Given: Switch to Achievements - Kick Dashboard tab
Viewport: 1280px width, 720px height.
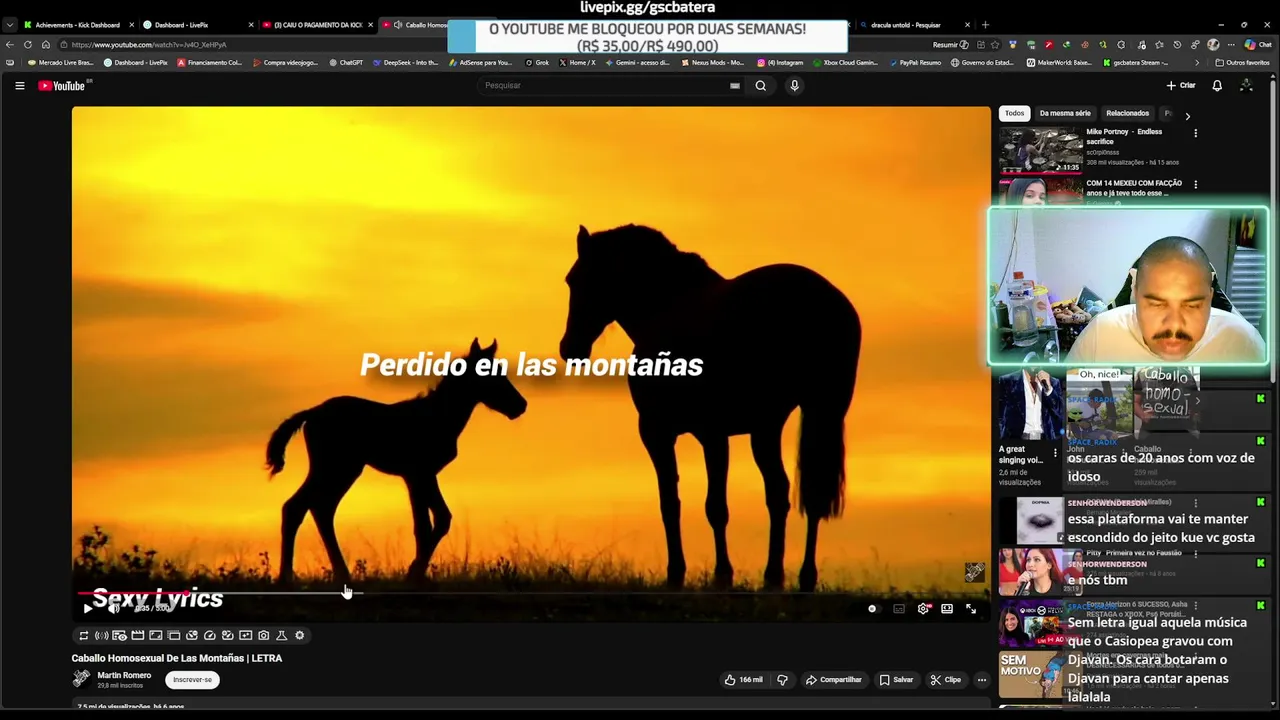Looking at the screenshot, I should [77, 25].
